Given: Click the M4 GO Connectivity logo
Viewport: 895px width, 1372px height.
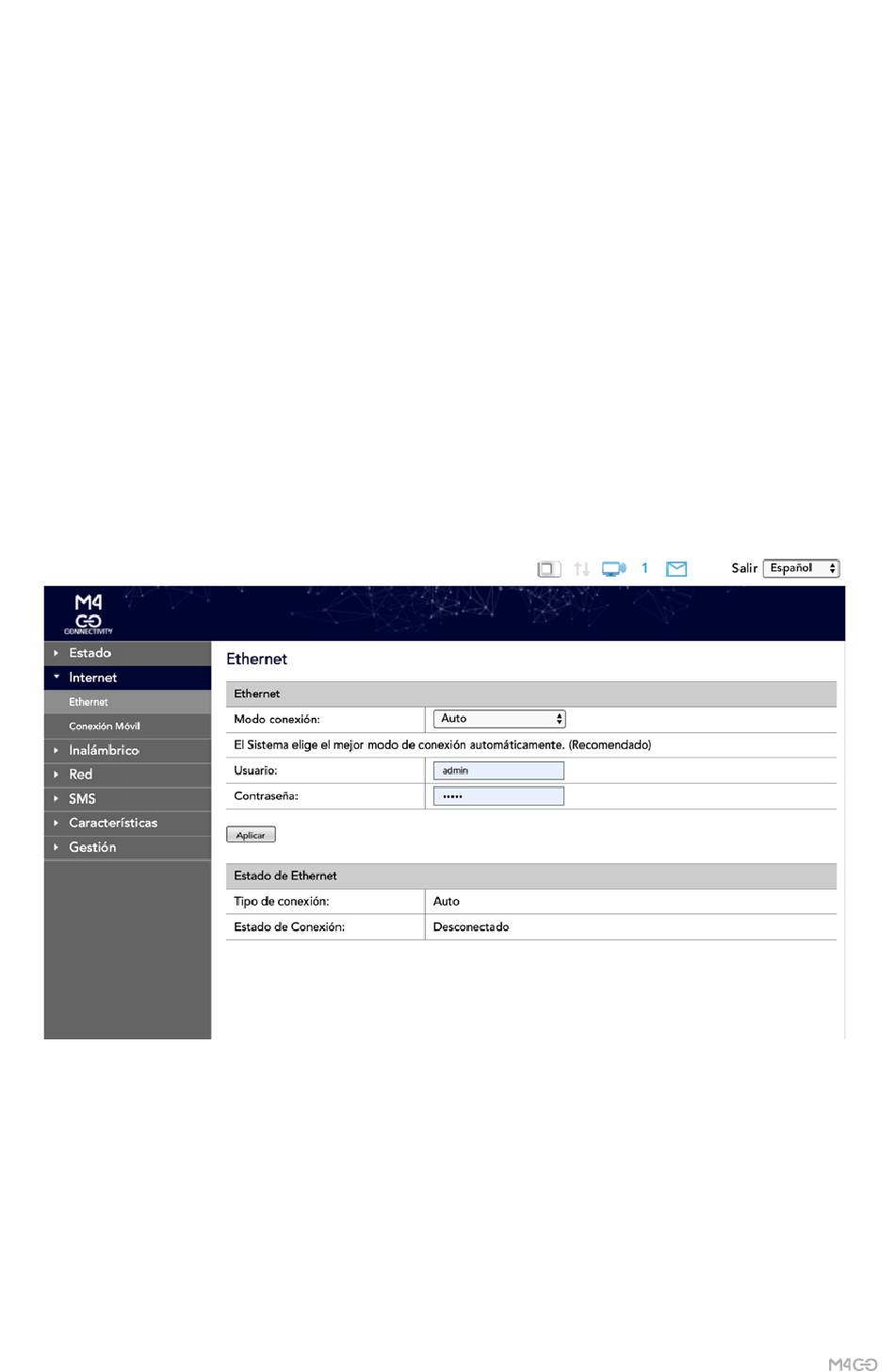Looking at the screenshot, I should [x=89, y=614].
